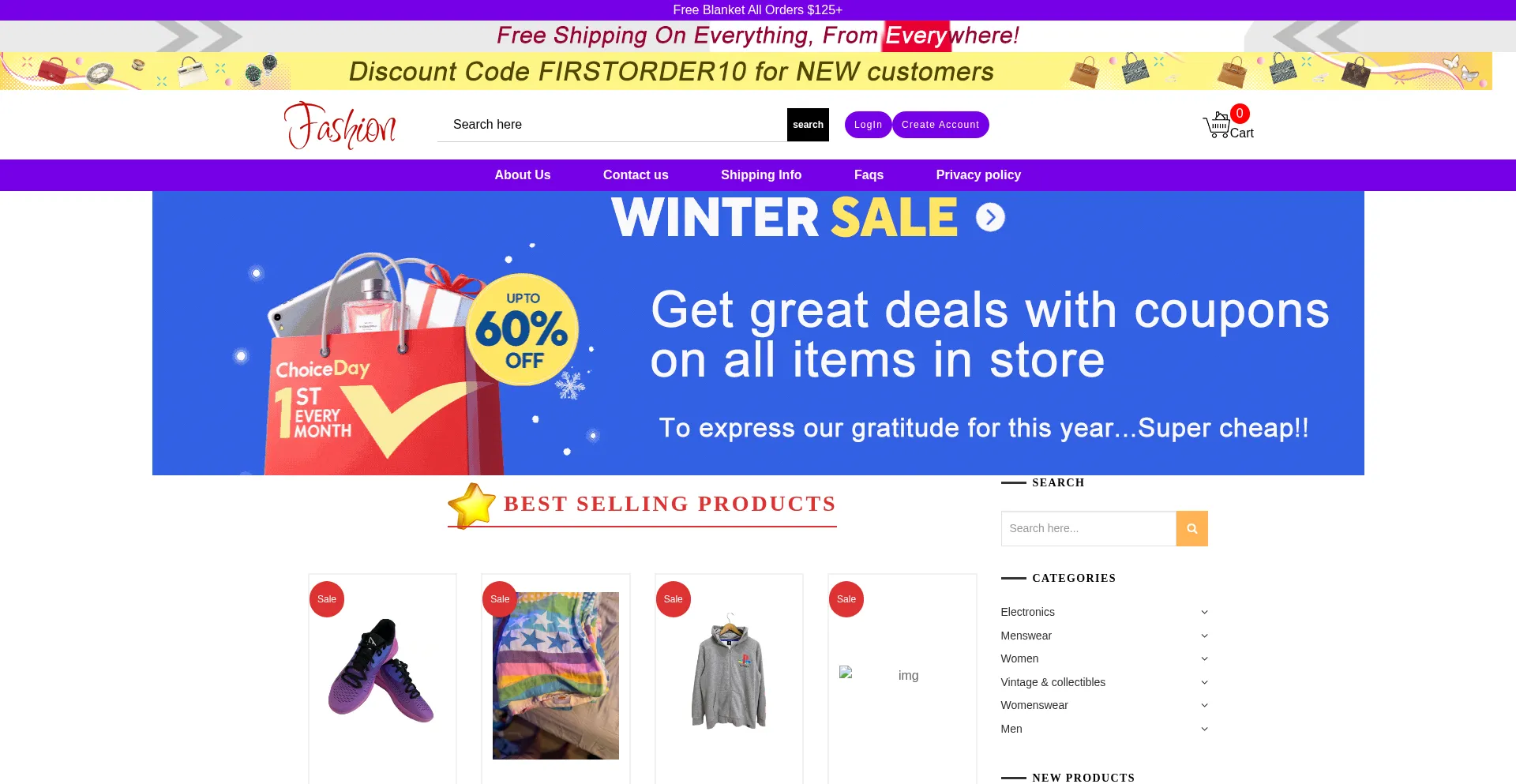This screenshot has height=784, width=1516.
Task: Click the cart item count badge
Action: (1240, 114)
